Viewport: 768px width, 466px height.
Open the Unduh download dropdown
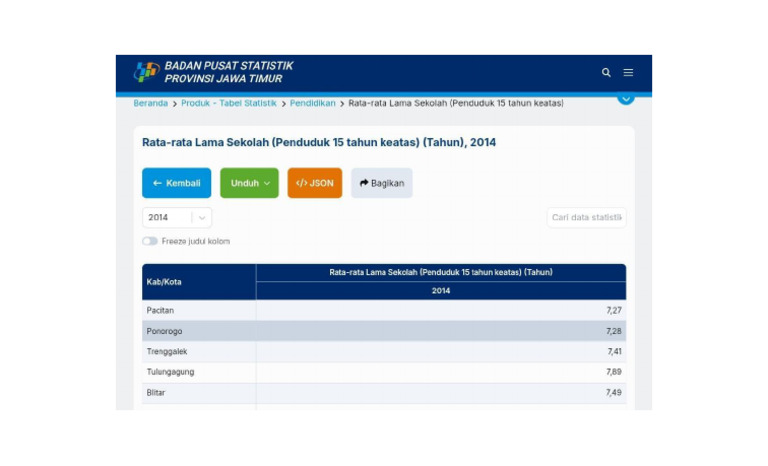coord(249,183)
